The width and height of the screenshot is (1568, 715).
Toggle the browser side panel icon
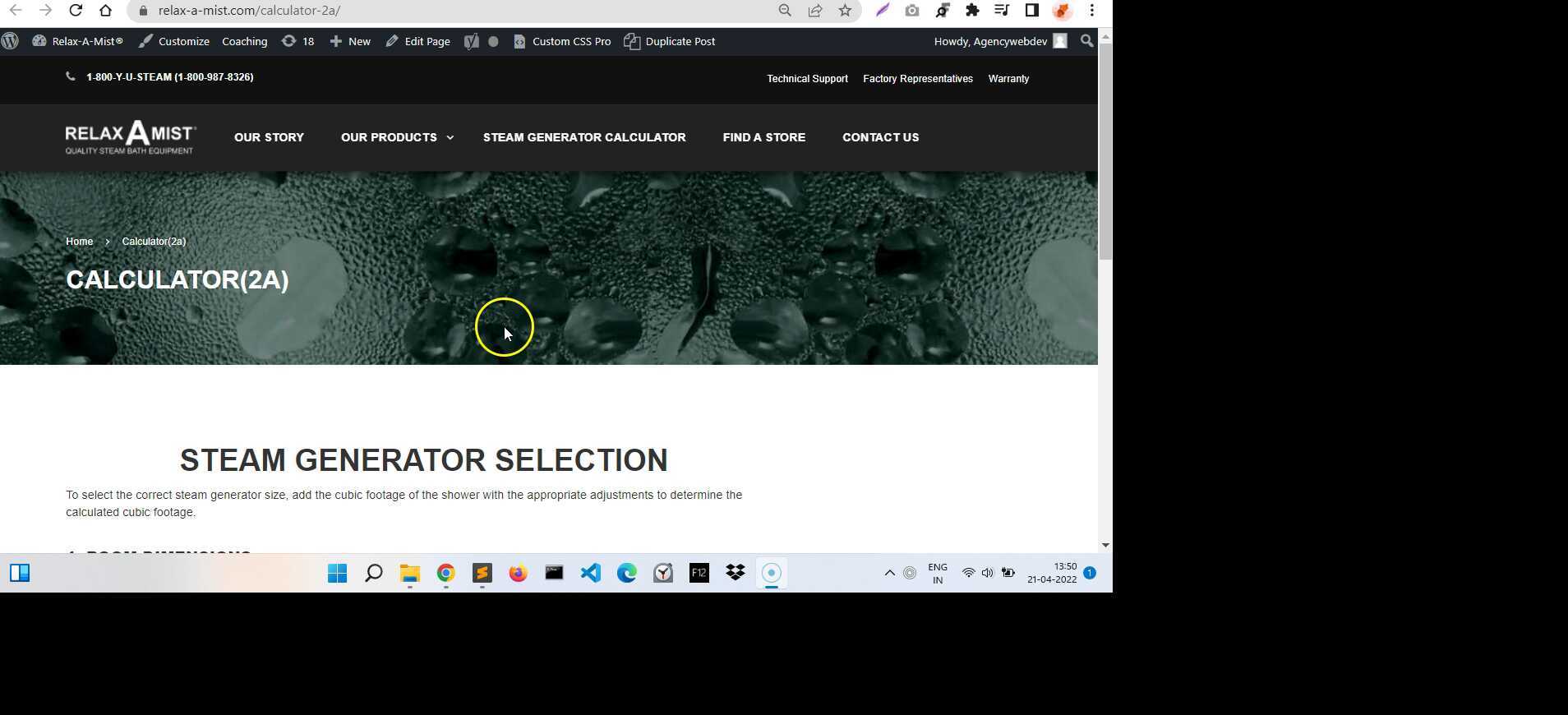click(x=1032, y=11)
